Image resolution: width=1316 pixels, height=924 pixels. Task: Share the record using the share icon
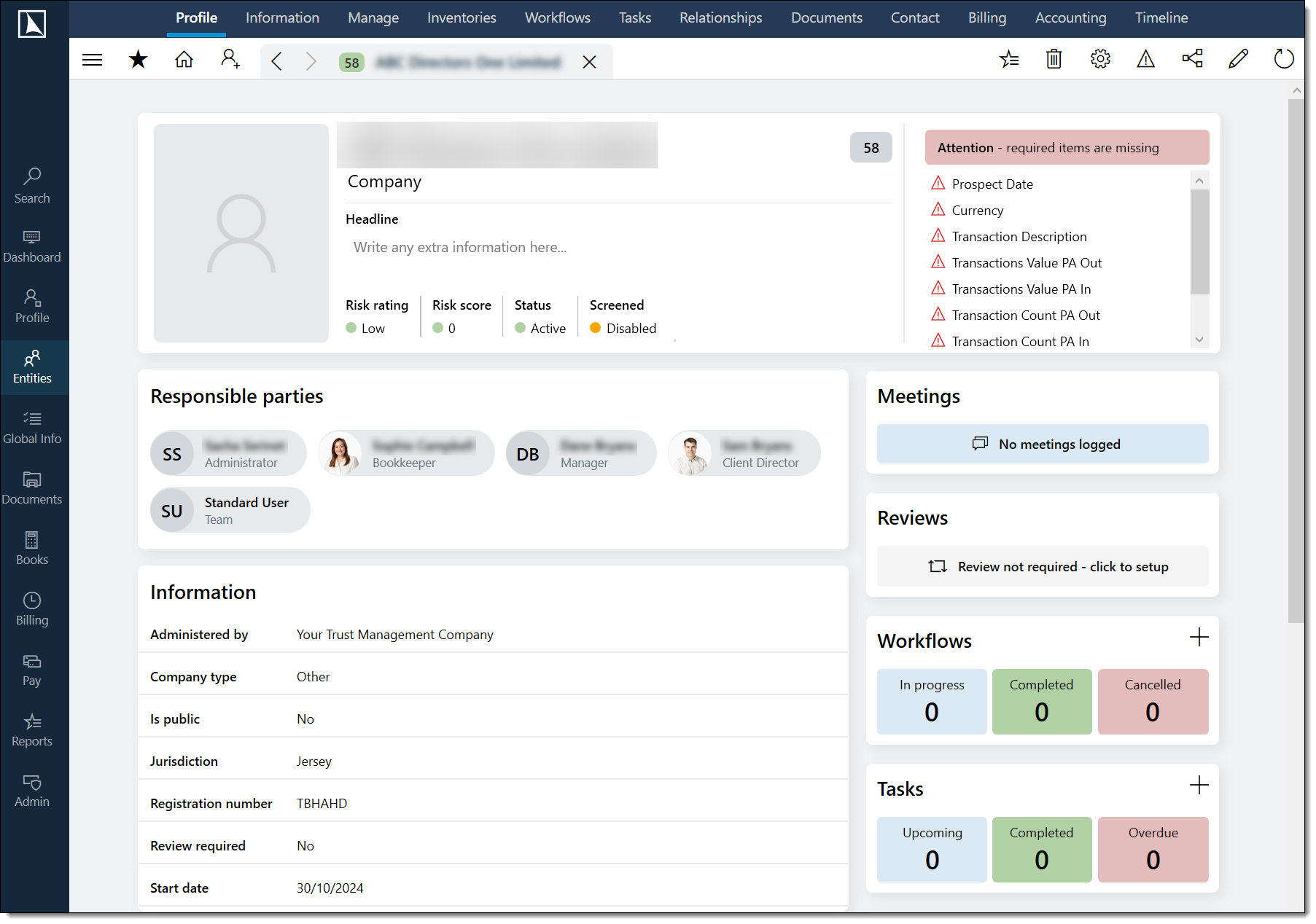point(1193,59)
